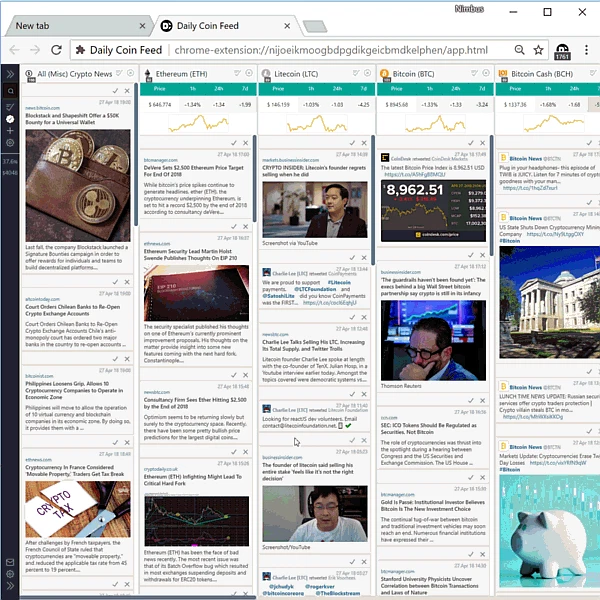Image resolution: width=600 pixels, height=600 pixels.
Task: Click the 7d header in the Bitcoin ticker
Action: [482, 89]
